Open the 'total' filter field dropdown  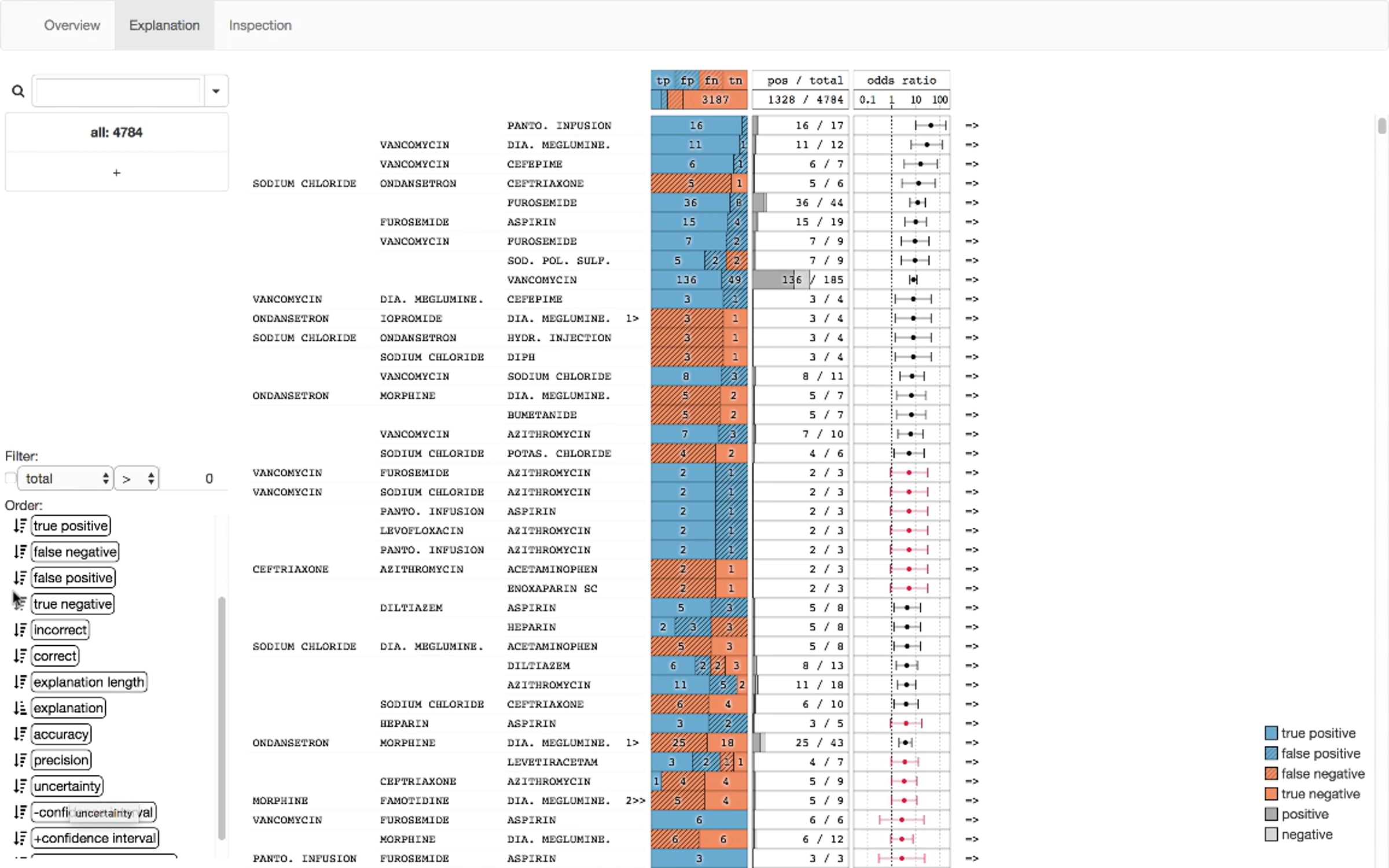[x=65, y=479]
